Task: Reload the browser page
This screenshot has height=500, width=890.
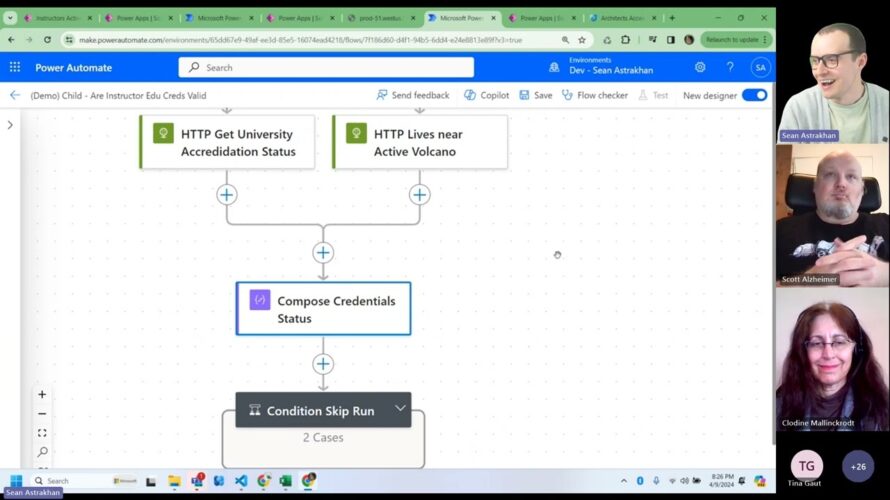Action: [x=47, y=40]
